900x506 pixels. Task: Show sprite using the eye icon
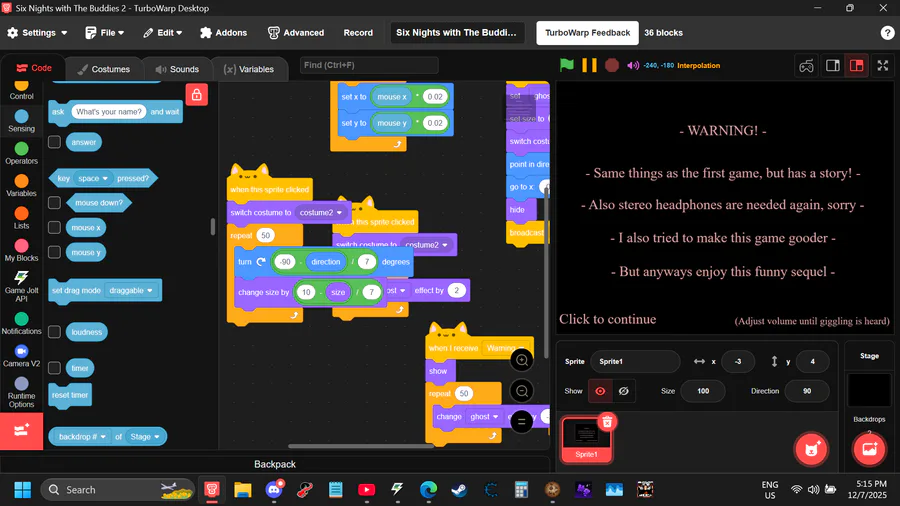point(600,391)
